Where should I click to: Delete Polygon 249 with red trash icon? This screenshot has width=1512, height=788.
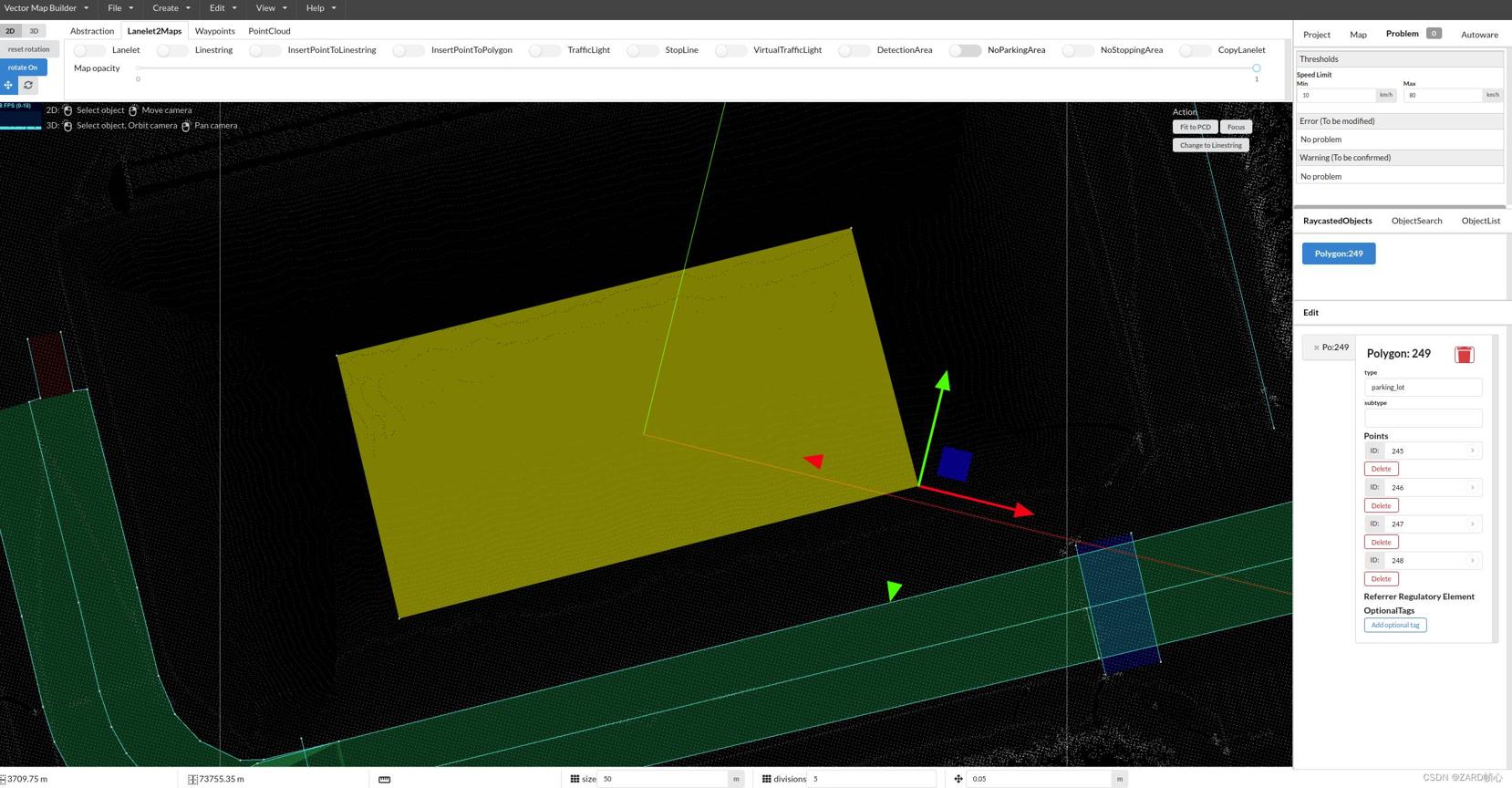(1464, 355)
